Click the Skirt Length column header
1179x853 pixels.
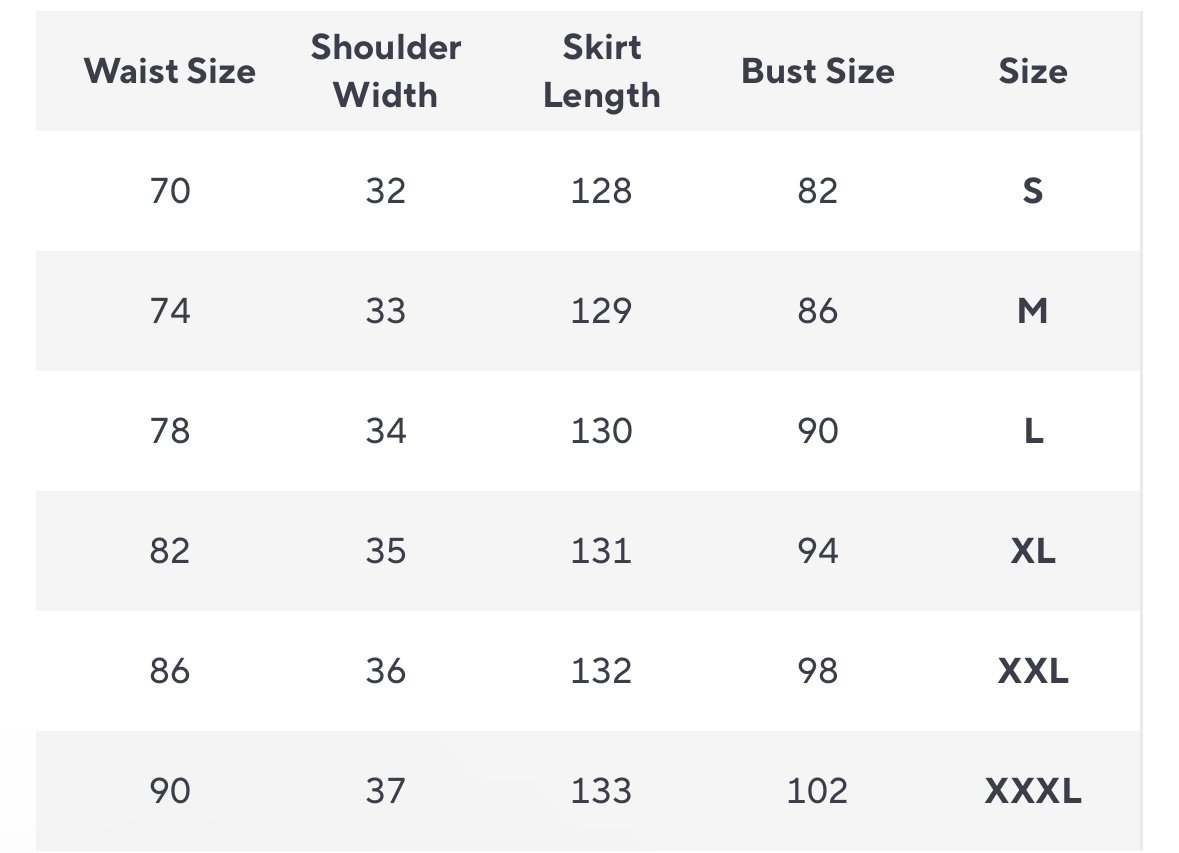(602, 71)
